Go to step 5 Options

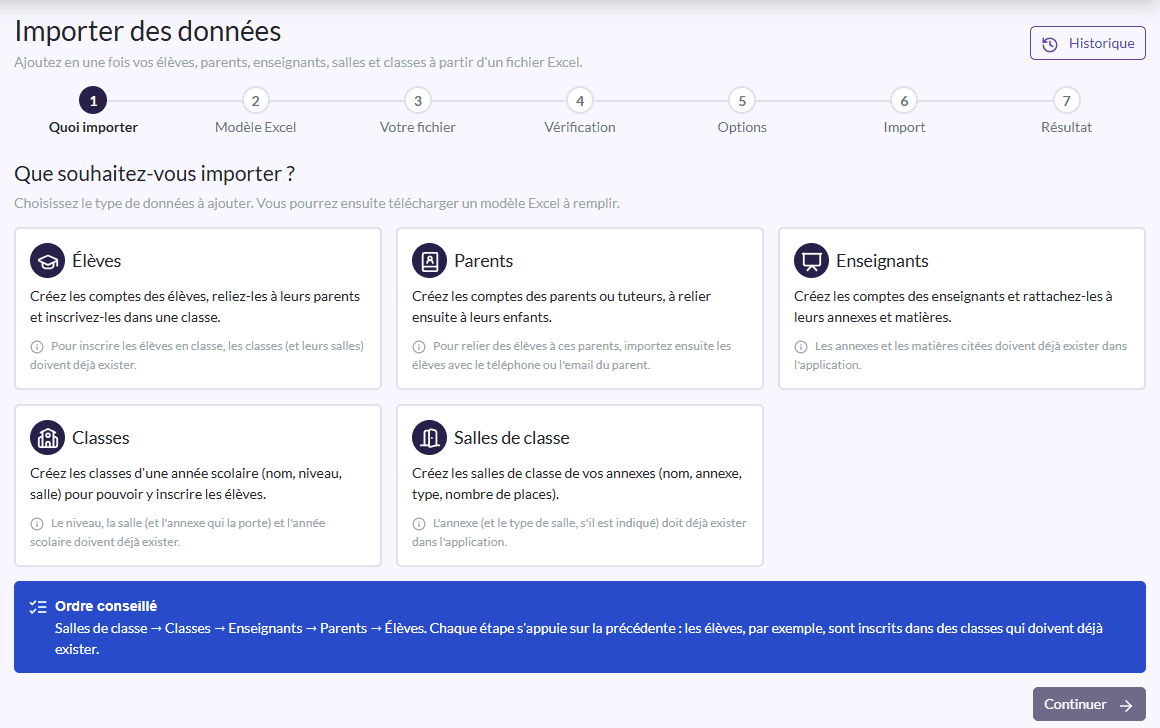tap(742, 111)
